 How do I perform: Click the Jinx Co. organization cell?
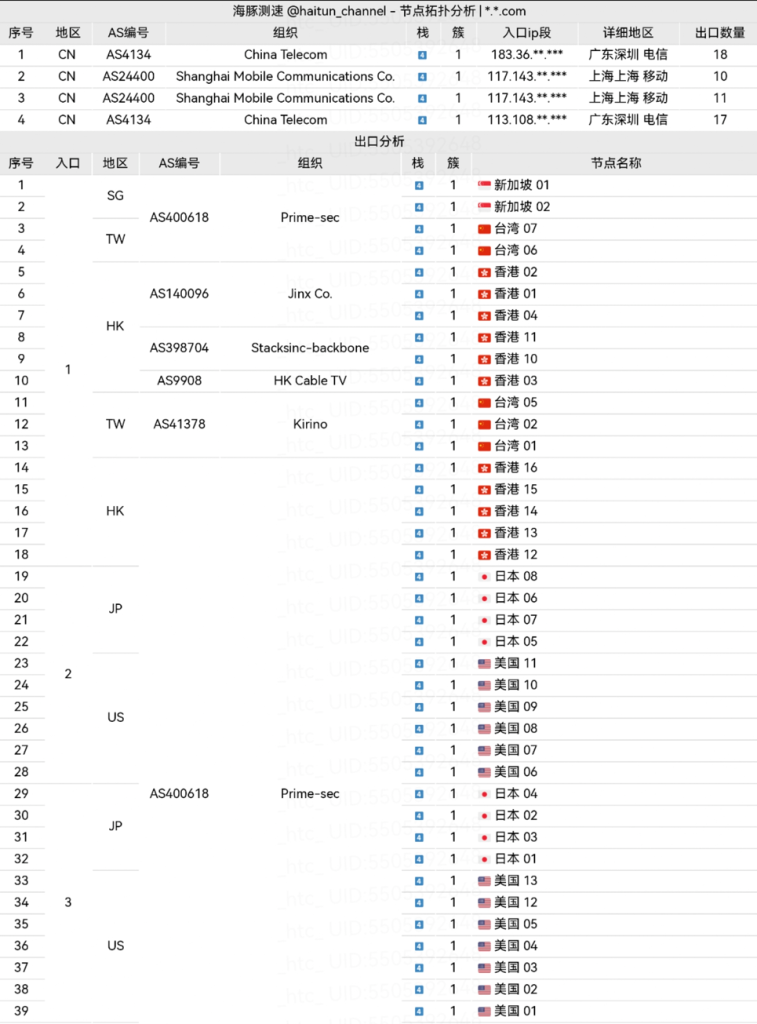pos(310,294)
